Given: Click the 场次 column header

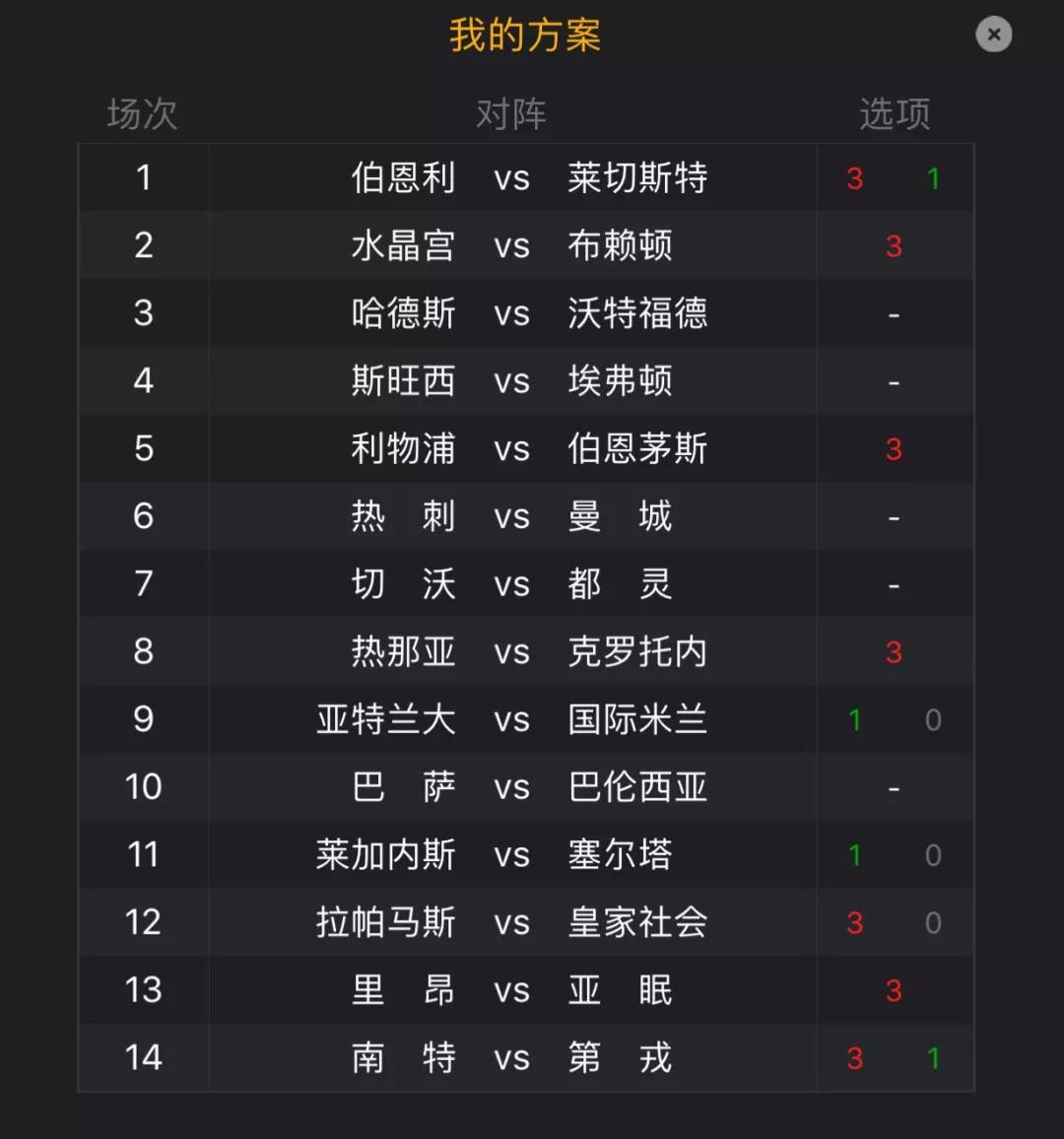Looking at the screenshot, I should click(142, 114).
